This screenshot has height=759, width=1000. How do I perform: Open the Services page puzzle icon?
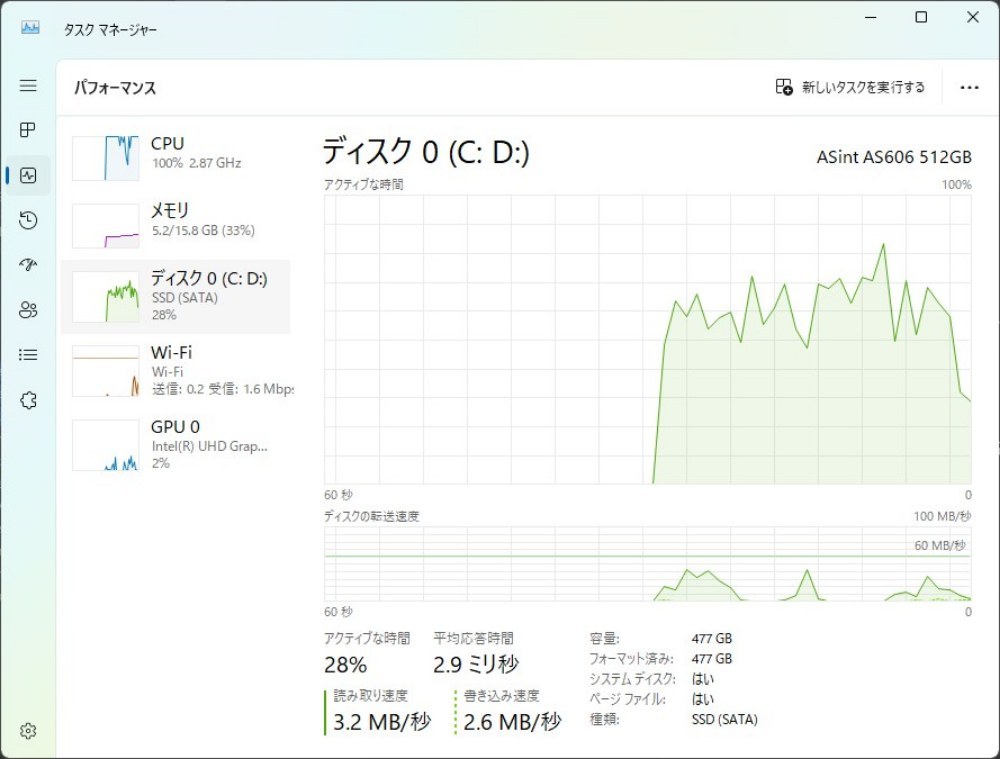[28, 400]
